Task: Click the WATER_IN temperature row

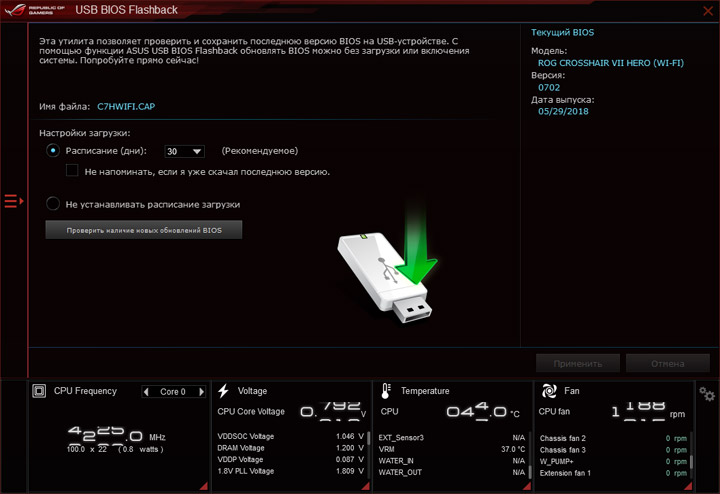Action: coord(452,460)
